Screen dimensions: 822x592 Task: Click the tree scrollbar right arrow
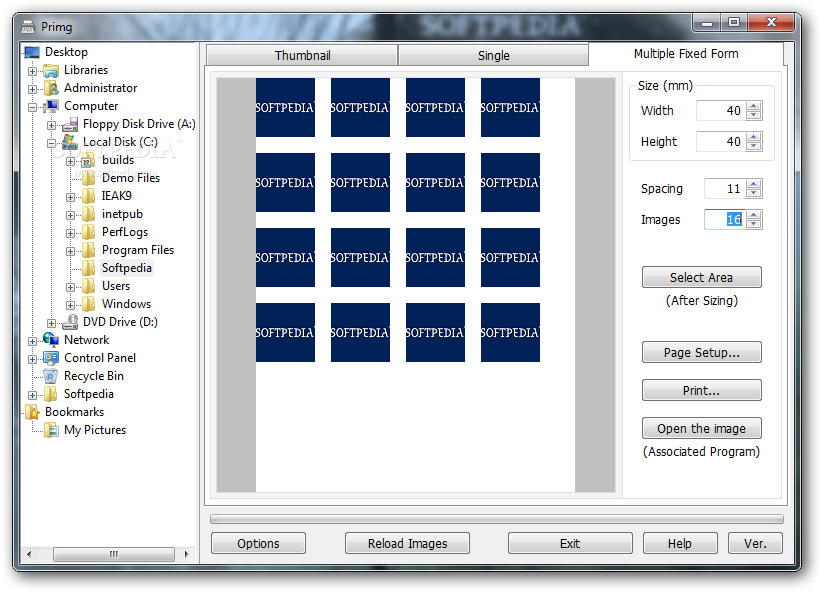pos(187,554)
